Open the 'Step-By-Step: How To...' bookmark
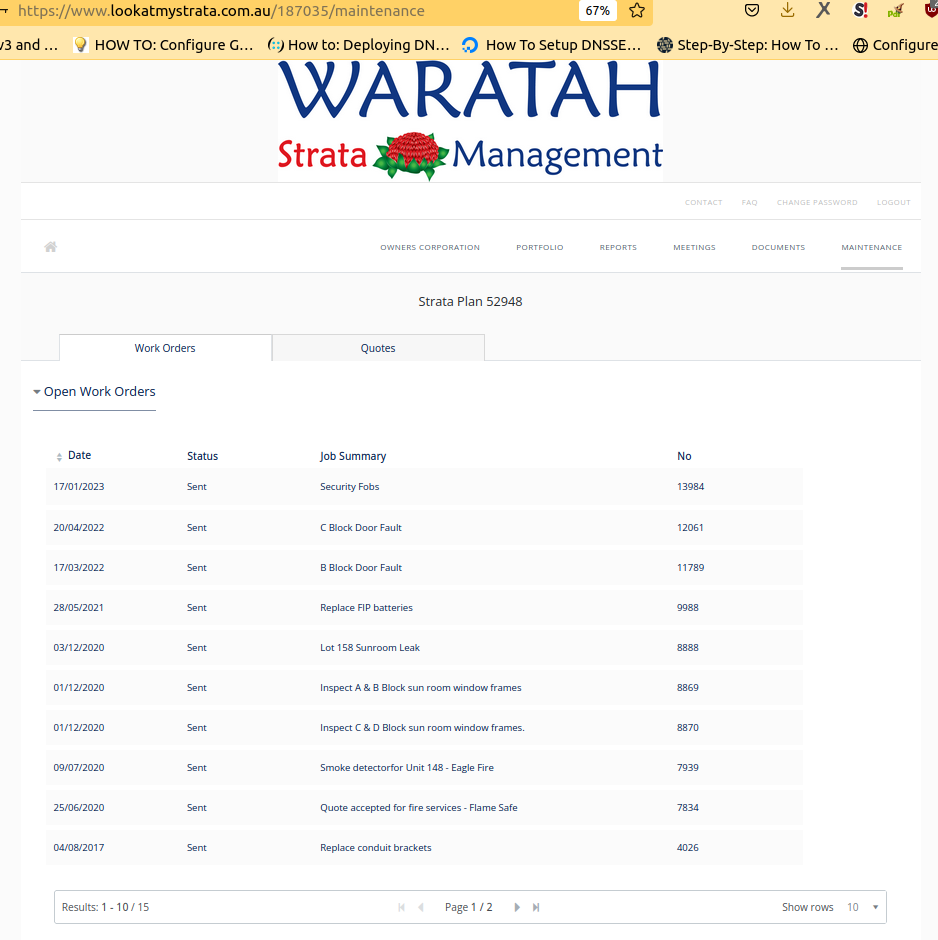This screenshot has height=940, width=938. (x=747, y=45)
